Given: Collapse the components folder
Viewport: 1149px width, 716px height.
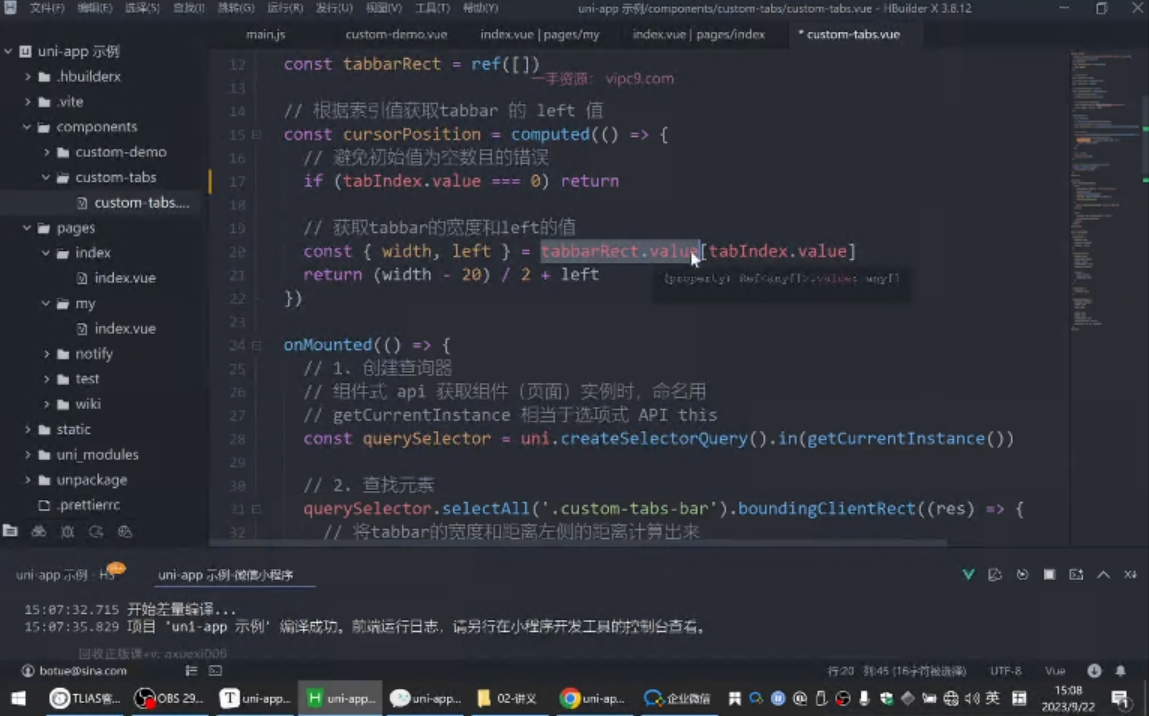Looking at the screenshot, I should pos(27,127).
